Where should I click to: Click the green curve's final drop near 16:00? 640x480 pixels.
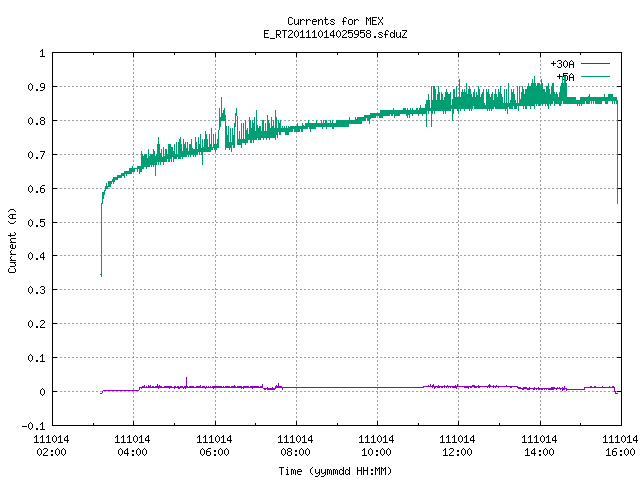617,153
